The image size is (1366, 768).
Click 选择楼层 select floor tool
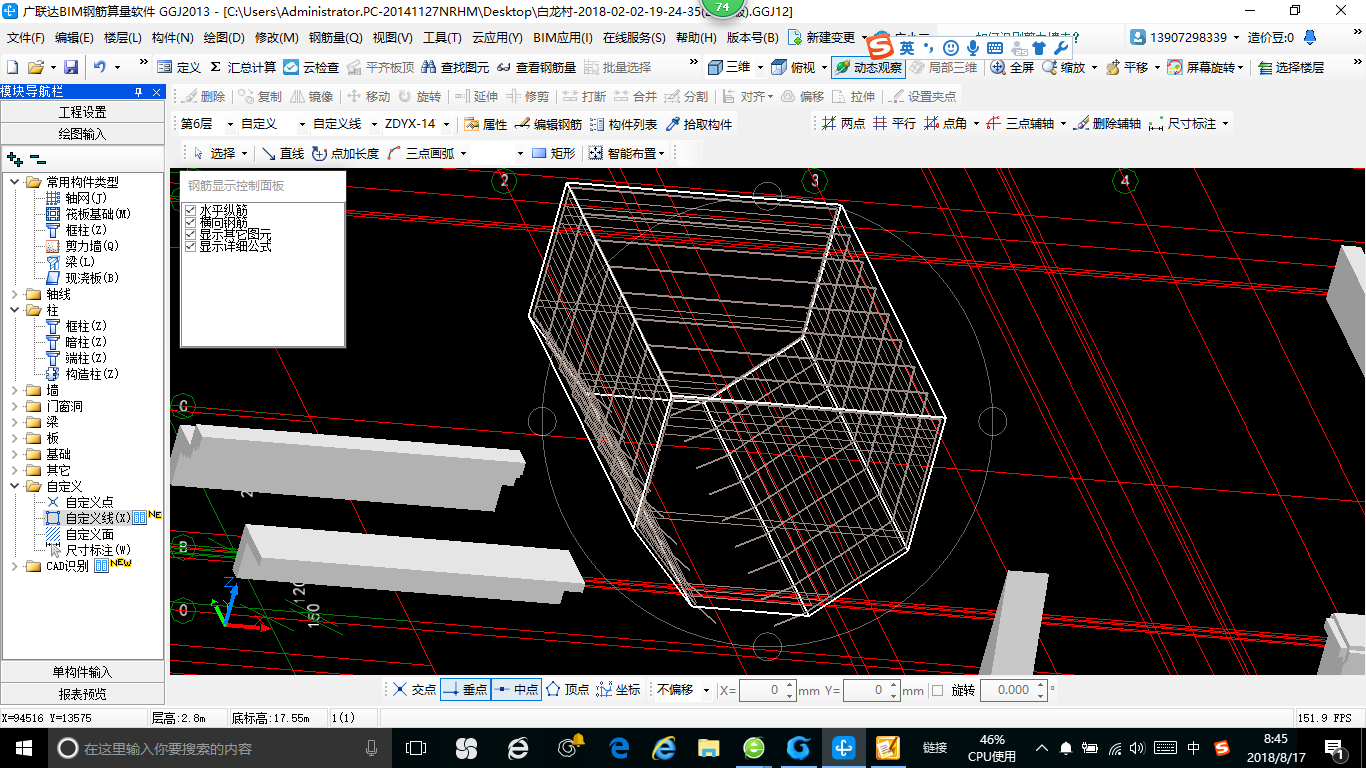click(1291, 67)
